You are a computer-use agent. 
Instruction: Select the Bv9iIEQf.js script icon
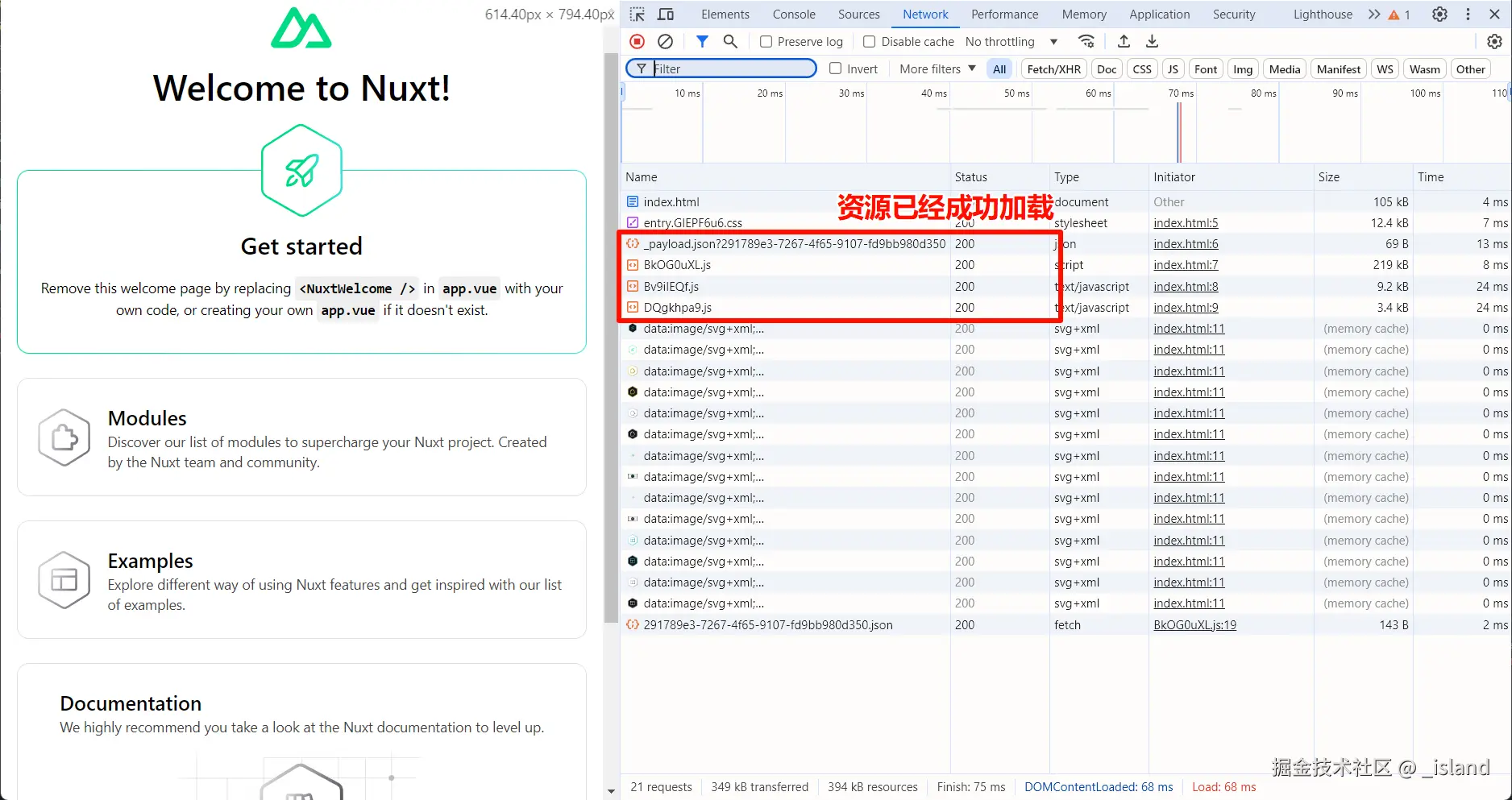pyautogui.click(x=633, y=287)
